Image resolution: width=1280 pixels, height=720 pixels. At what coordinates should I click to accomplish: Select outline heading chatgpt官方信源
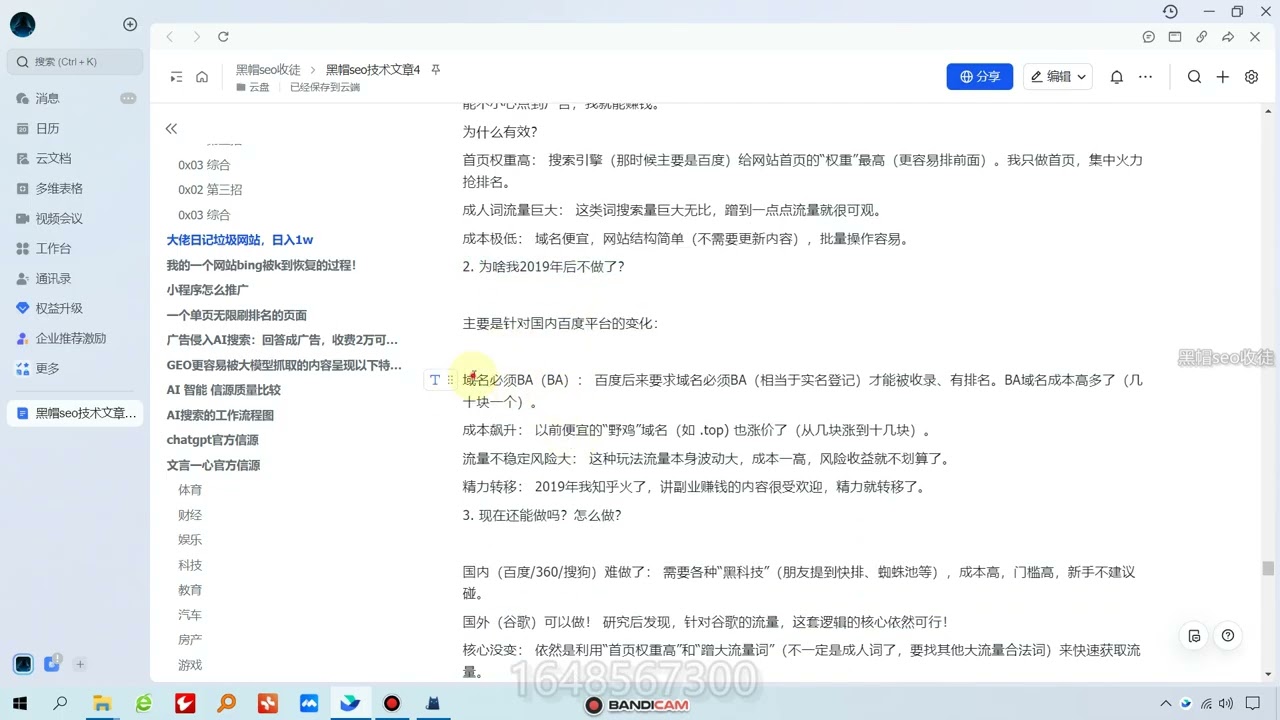point(212,440)
